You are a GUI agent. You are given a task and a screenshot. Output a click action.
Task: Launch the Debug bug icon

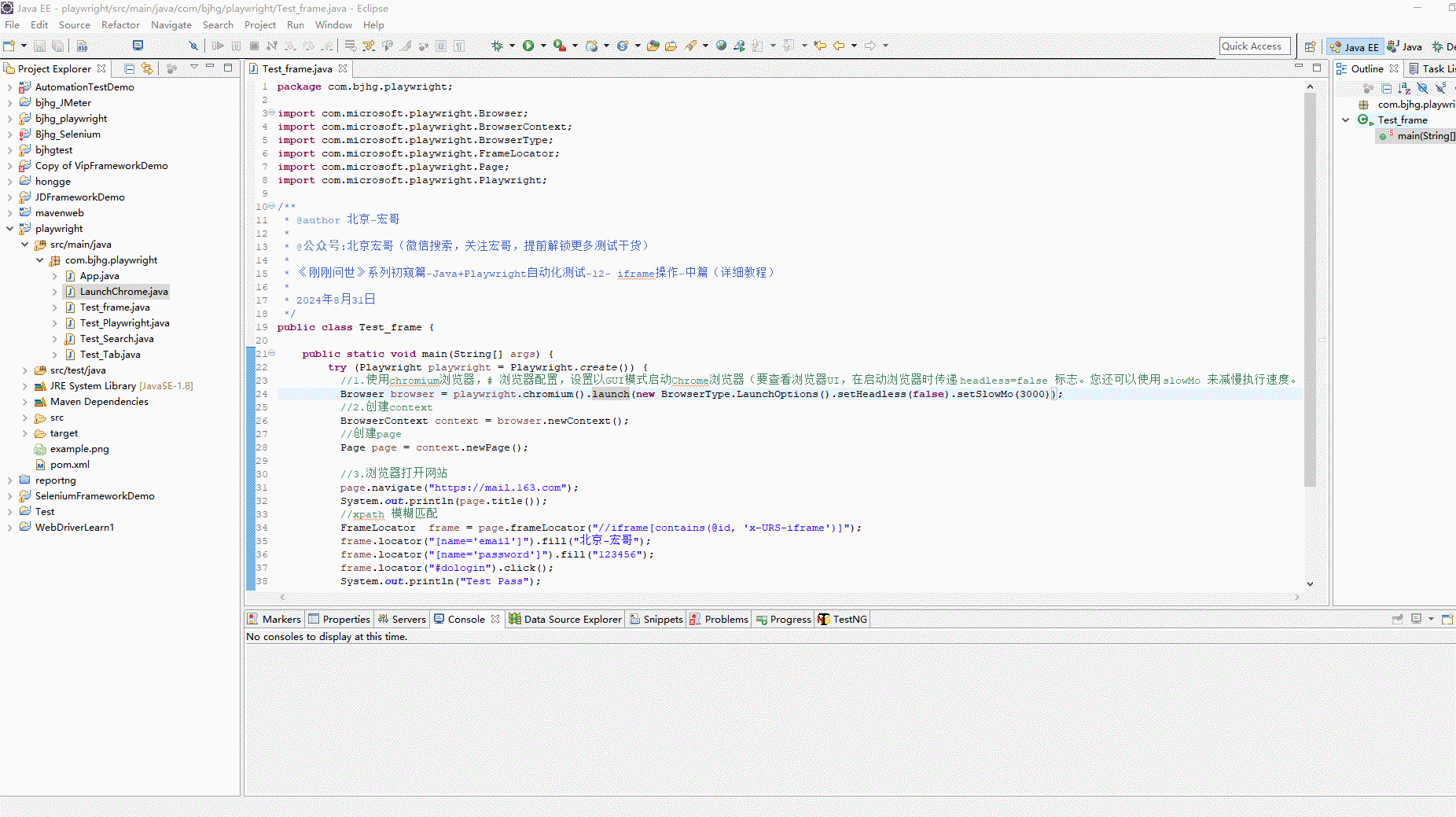click(x=497, y=46)
